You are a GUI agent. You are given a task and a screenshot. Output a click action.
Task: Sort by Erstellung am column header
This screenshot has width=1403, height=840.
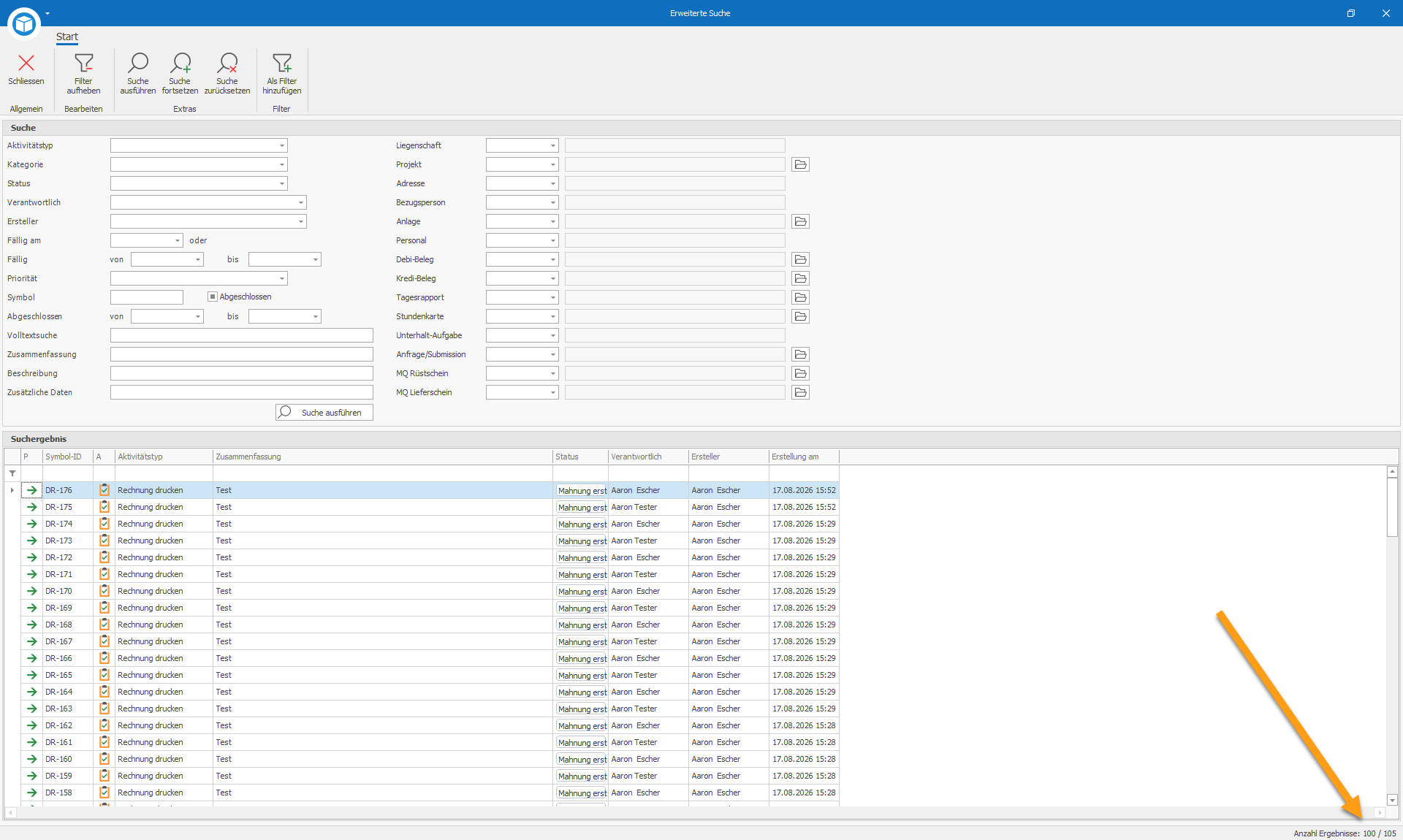pos(804,457)
